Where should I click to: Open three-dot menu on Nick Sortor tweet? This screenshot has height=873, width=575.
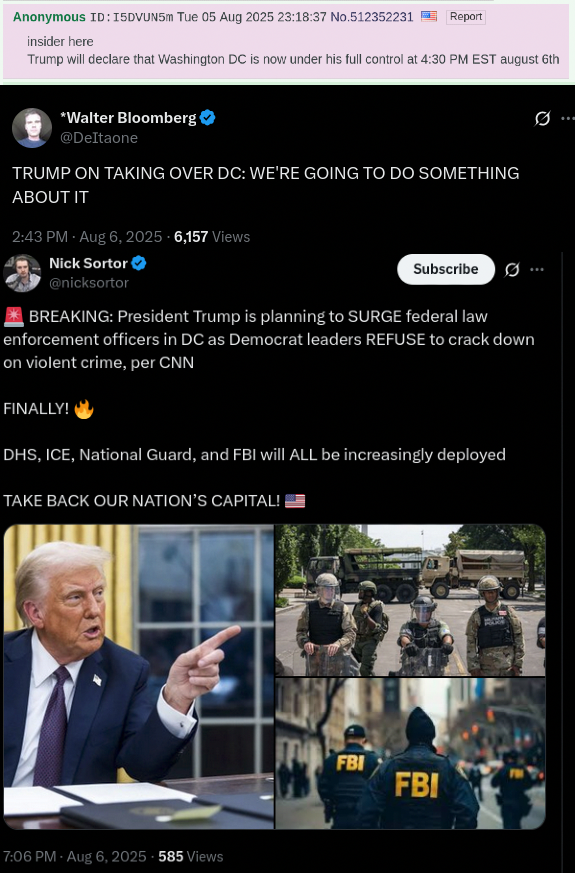click(537, 269)
